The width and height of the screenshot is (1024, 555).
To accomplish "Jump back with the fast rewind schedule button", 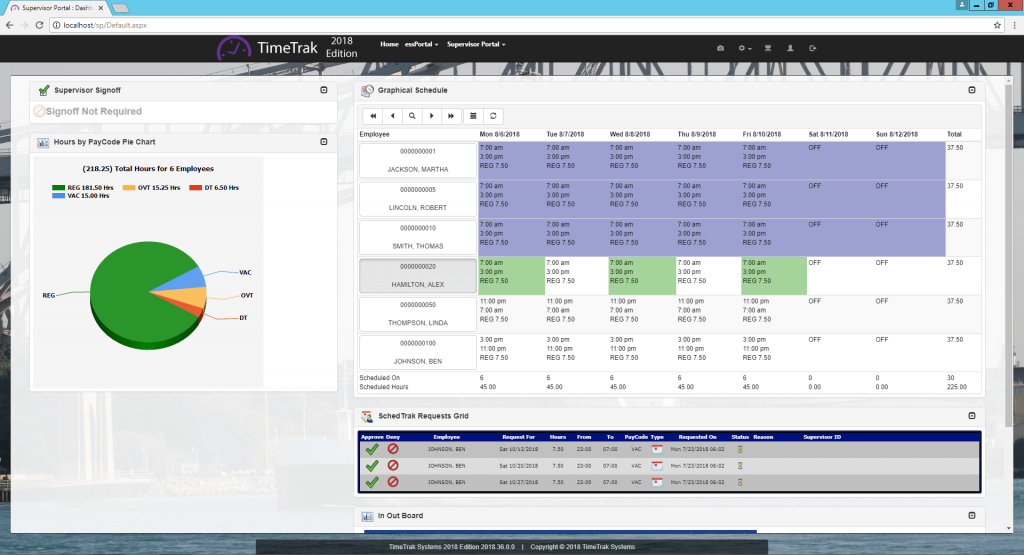I will click(x=373, y=116).
